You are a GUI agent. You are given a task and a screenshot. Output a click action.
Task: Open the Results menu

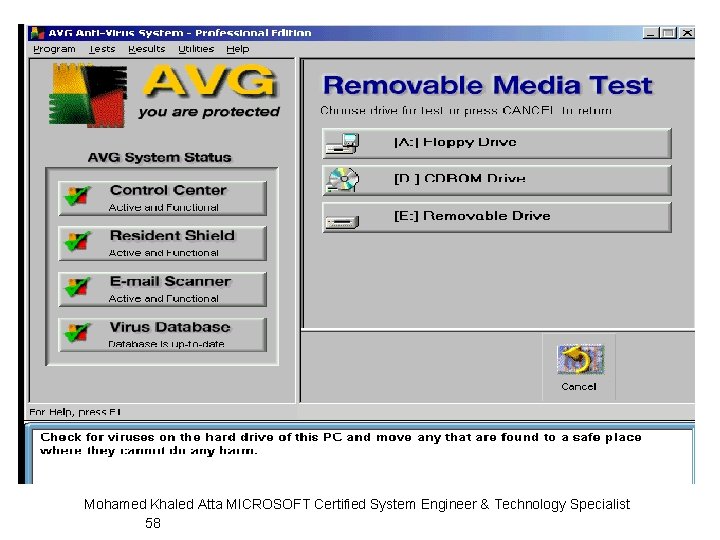(146, 49)
